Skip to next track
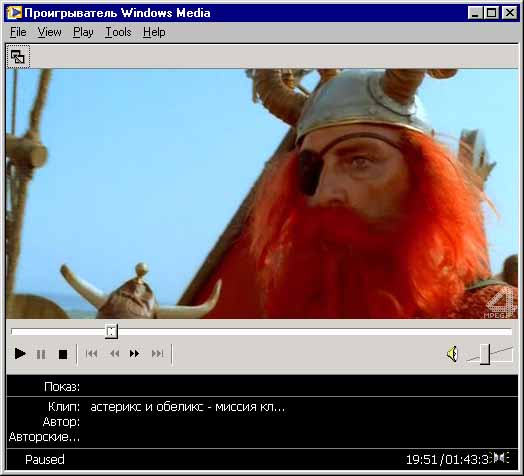 (157, 354)
